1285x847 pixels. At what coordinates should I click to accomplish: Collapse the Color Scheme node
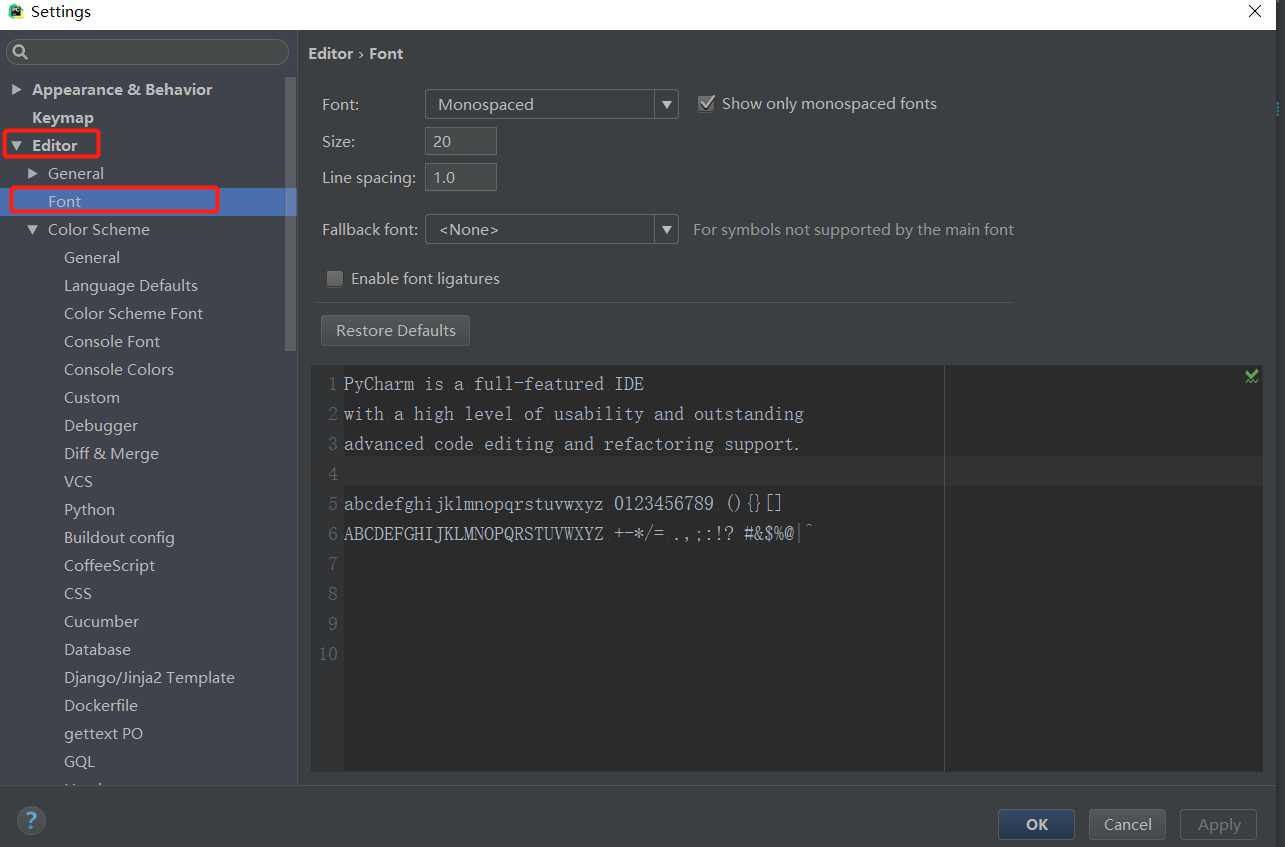pyautogui.click(x=33, y=230)
